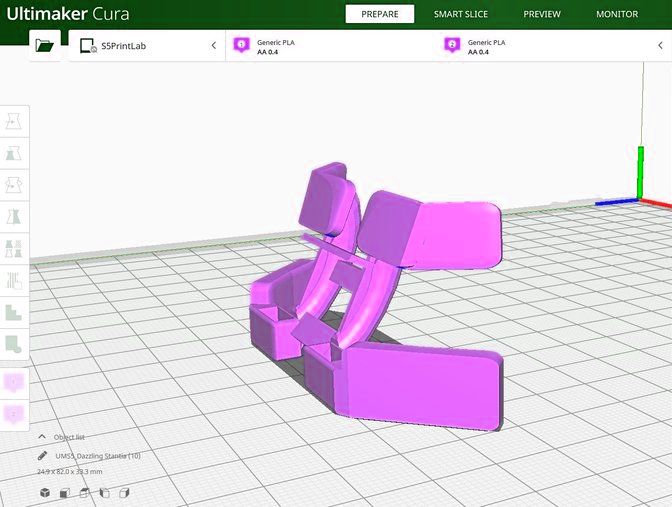Edit job name with pencil icon
The image size is (672, 507).
point(42,456)
